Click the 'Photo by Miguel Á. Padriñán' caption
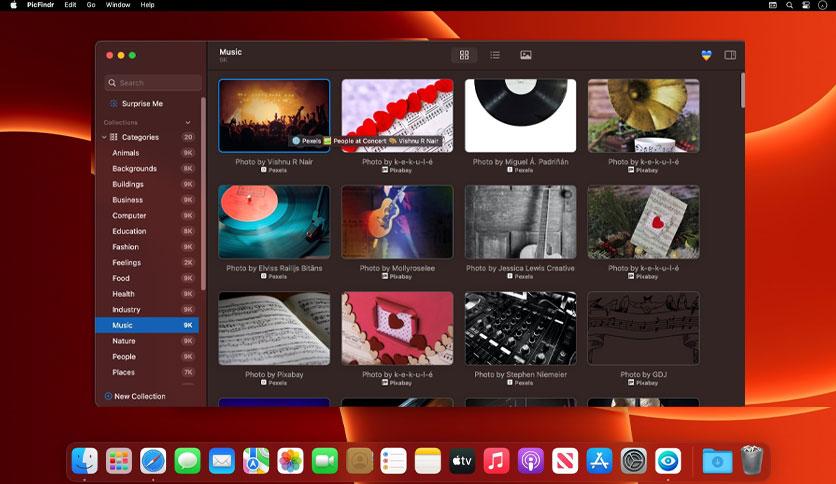 [x=520, y=162]
